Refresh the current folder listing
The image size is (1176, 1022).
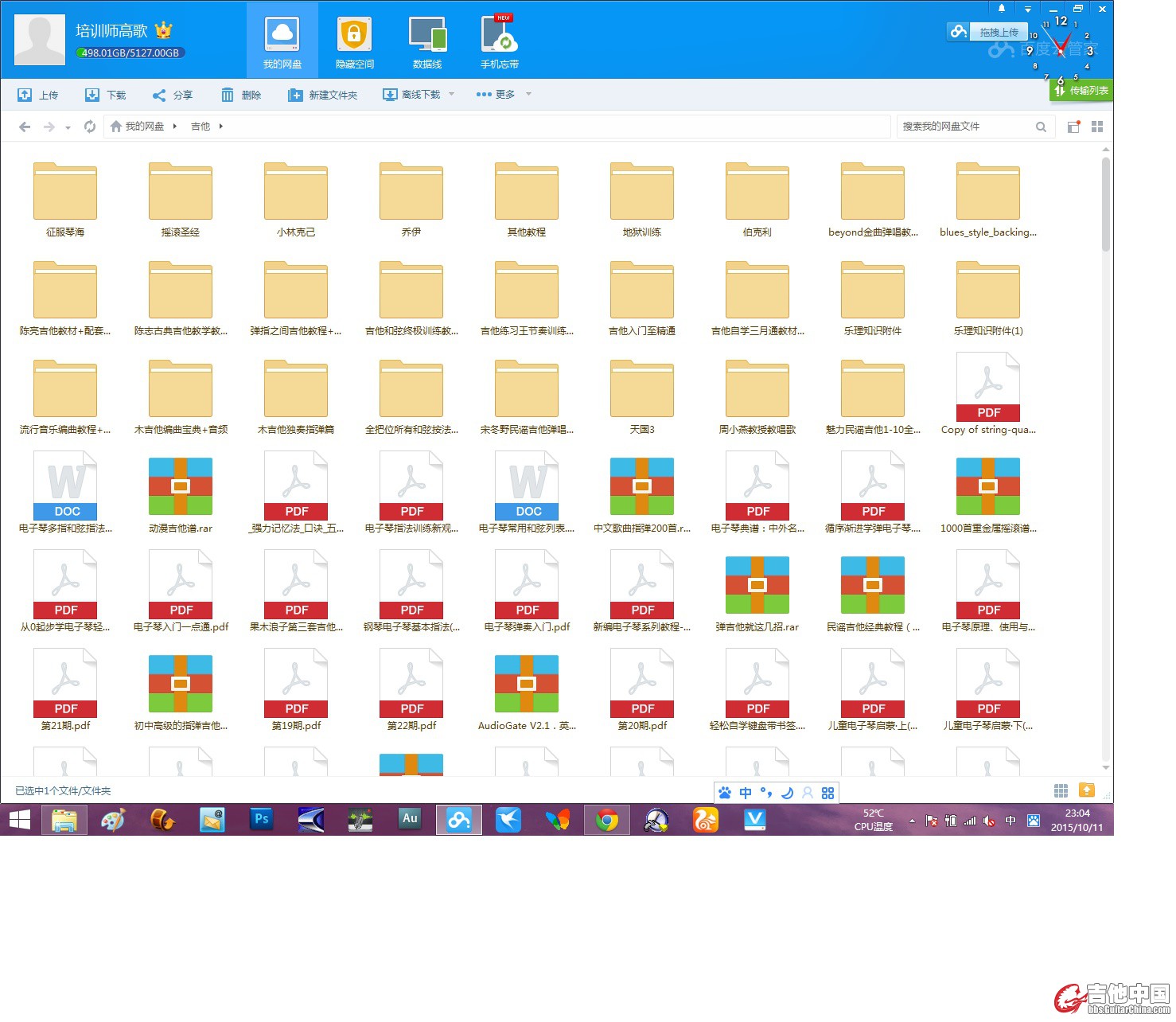[90, 127]
